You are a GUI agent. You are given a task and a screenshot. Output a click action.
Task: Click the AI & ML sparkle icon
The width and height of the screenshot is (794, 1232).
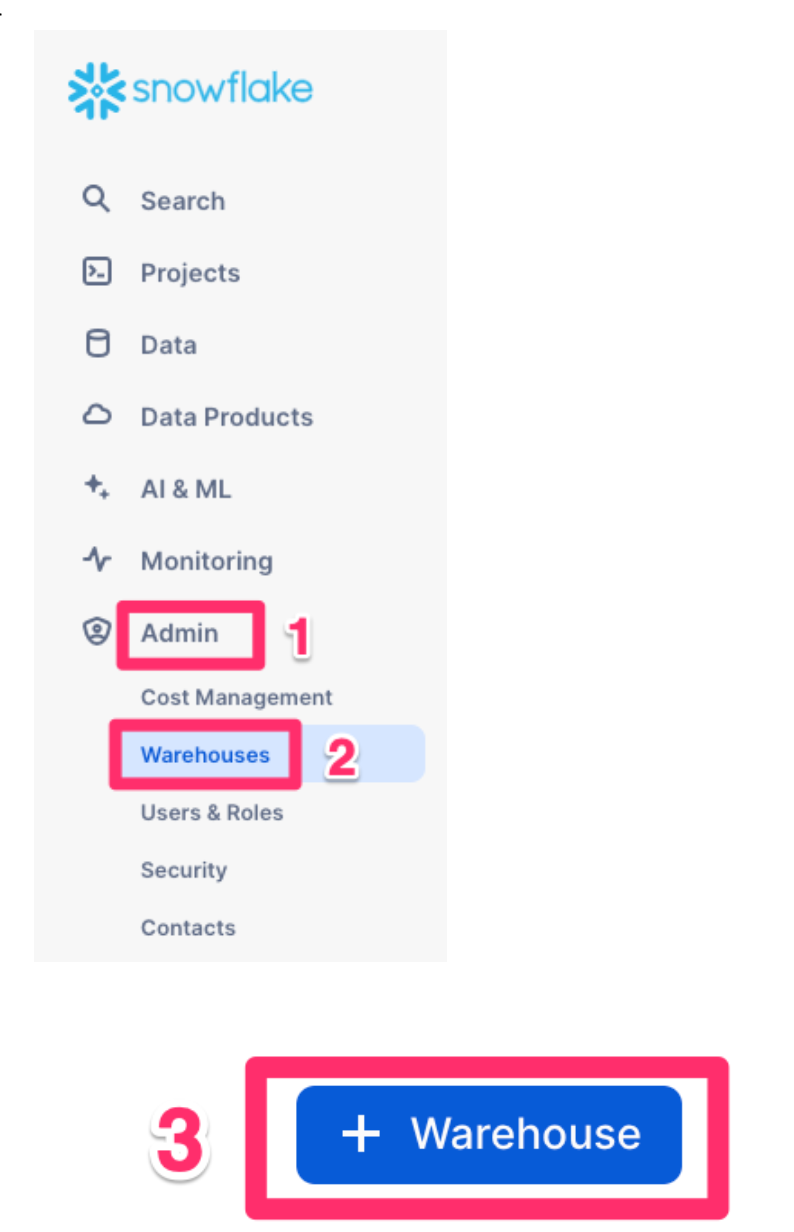point(96,488)
